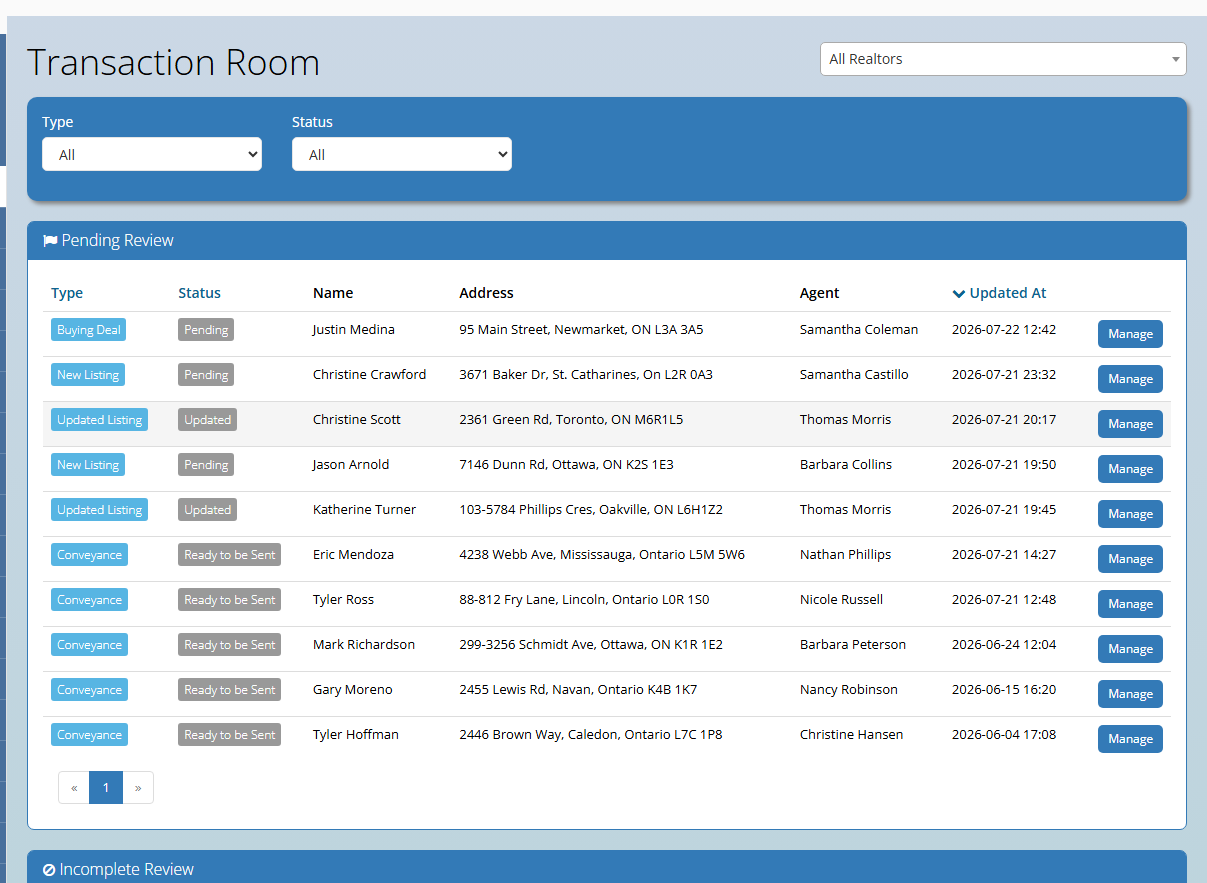Screen dimensions: 1207x883
Task: Click agent name Samantha Castillo
Action: (854, 374)
